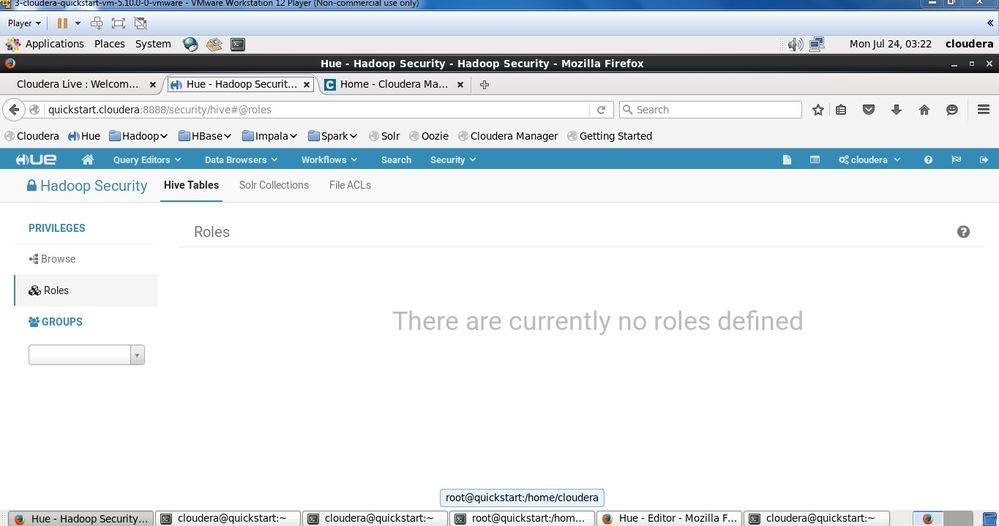
Task: Open Hue bookmark in bookmarks bar
Action: pyautogui.click(x=83, y=136)
